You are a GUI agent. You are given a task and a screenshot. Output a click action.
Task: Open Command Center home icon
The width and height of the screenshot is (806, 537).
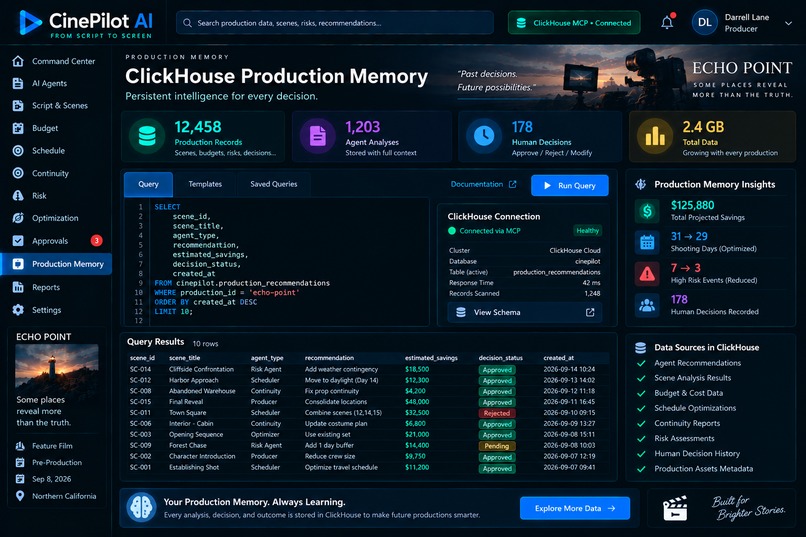(18, 61)
